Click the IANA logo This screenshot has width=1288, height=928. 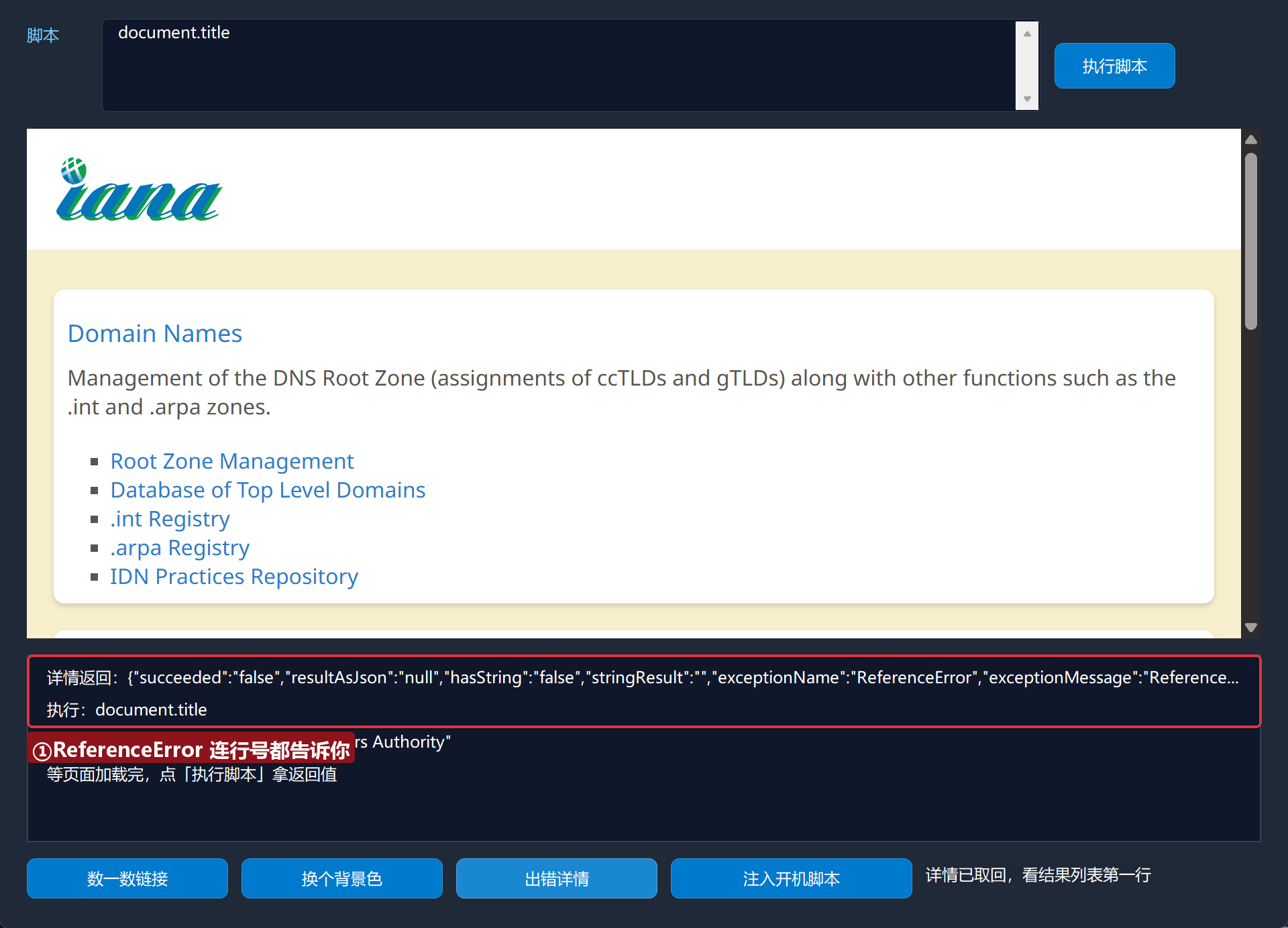(139, 190)
